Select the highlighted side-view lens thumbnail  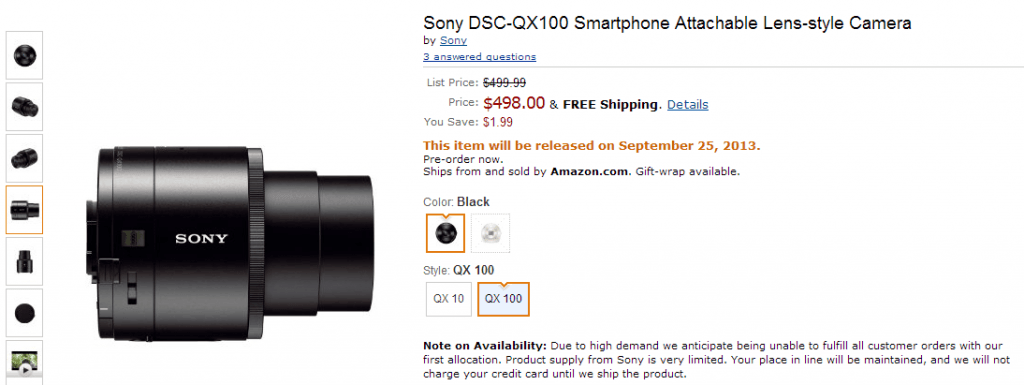pyautogui.click(x=24, y=209)
